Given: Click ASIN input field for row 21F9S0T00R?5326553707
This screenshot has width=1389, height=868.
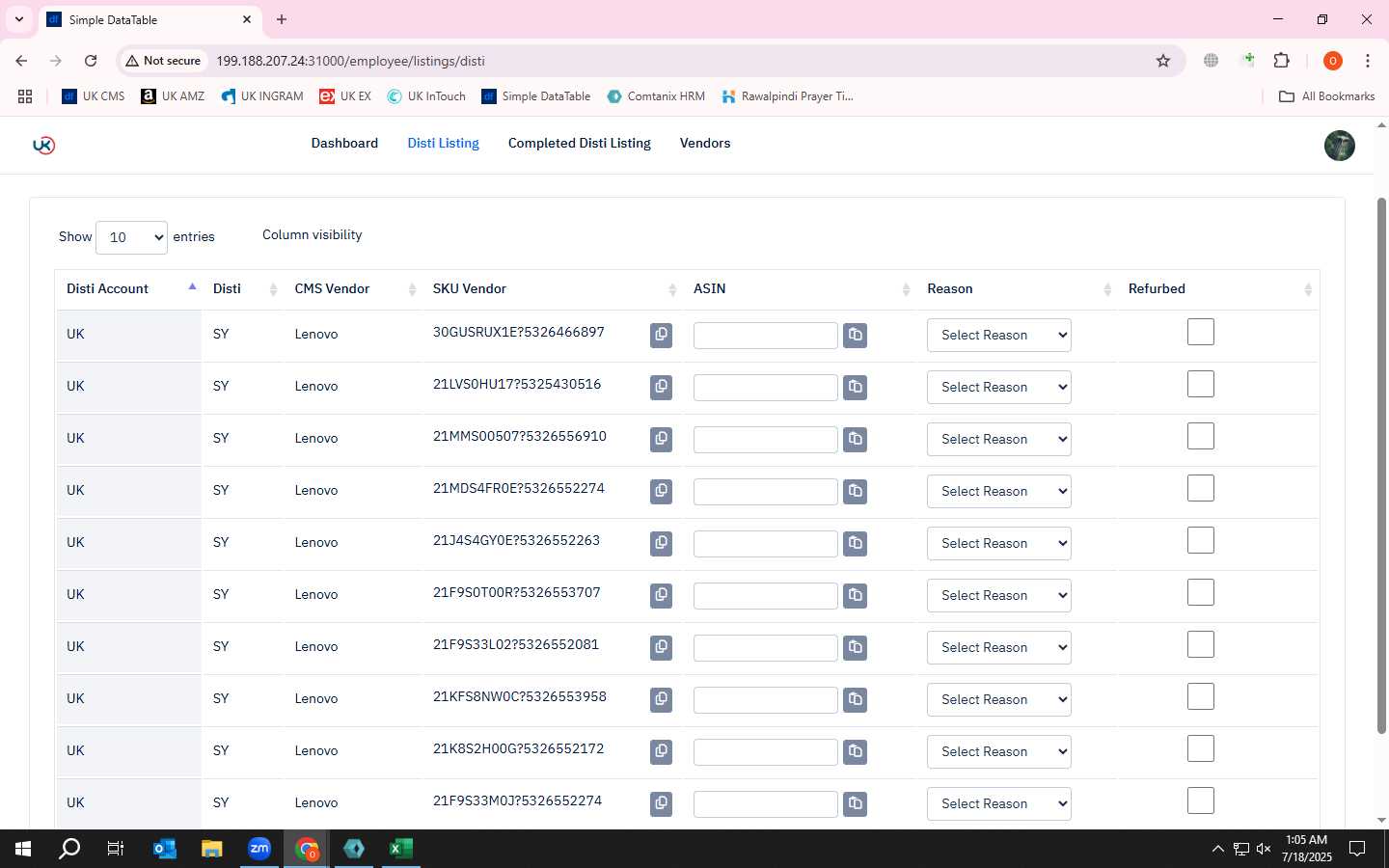Looking at the screenshot, I should 765,595.
